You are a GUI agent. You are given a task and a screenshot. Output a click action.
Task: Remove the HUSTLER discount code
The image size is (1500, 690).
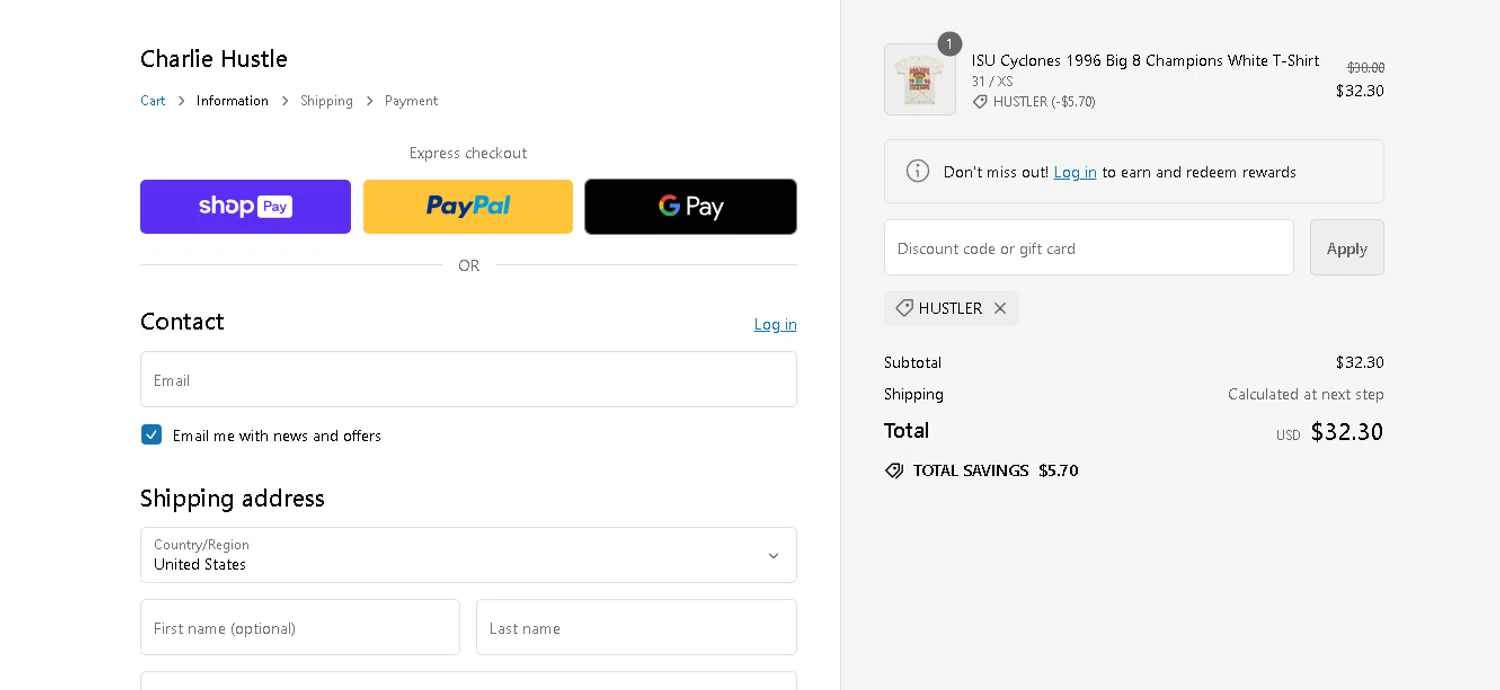click(x=1000, y=309)
